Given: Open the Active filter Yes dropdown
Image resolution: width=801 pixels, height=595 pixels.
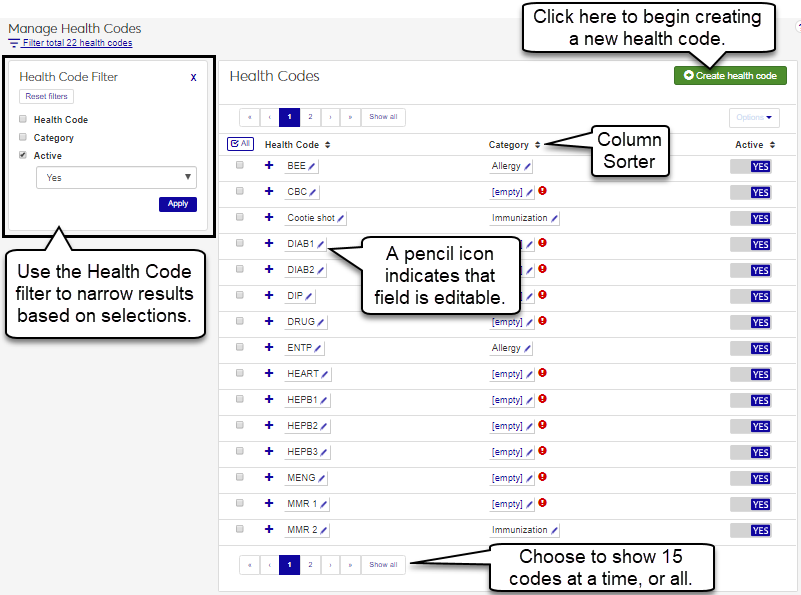Looking at the screenshot, I should coord(116,178).
